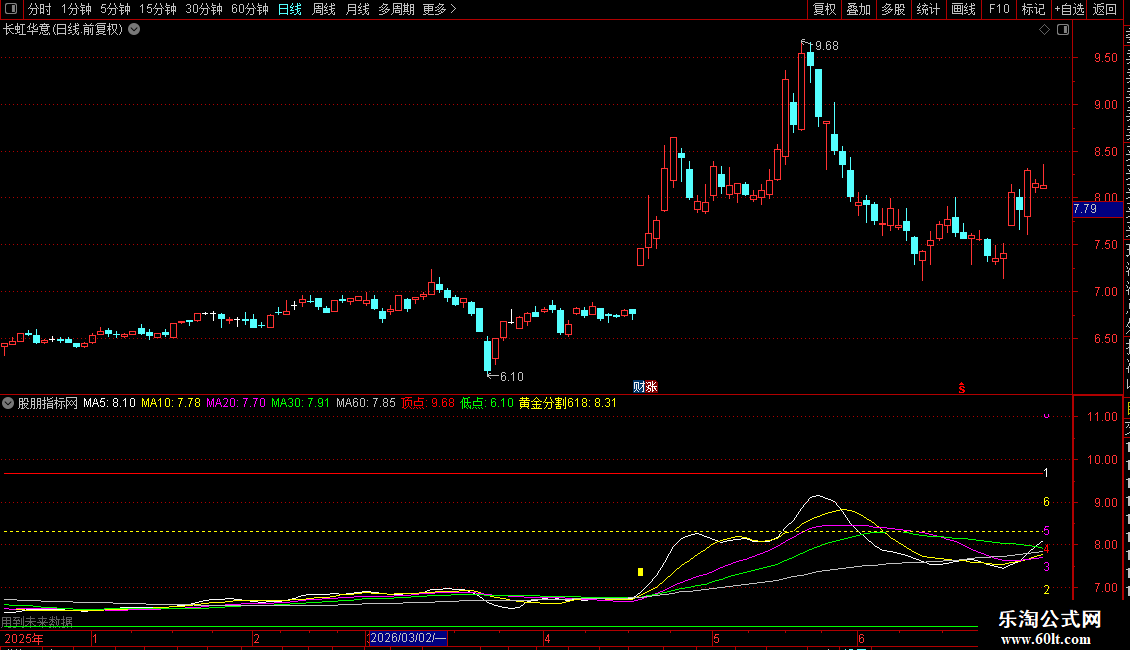Open the 多股 multi-stock view
1130x650 pixels.
(x=893, y=9)
